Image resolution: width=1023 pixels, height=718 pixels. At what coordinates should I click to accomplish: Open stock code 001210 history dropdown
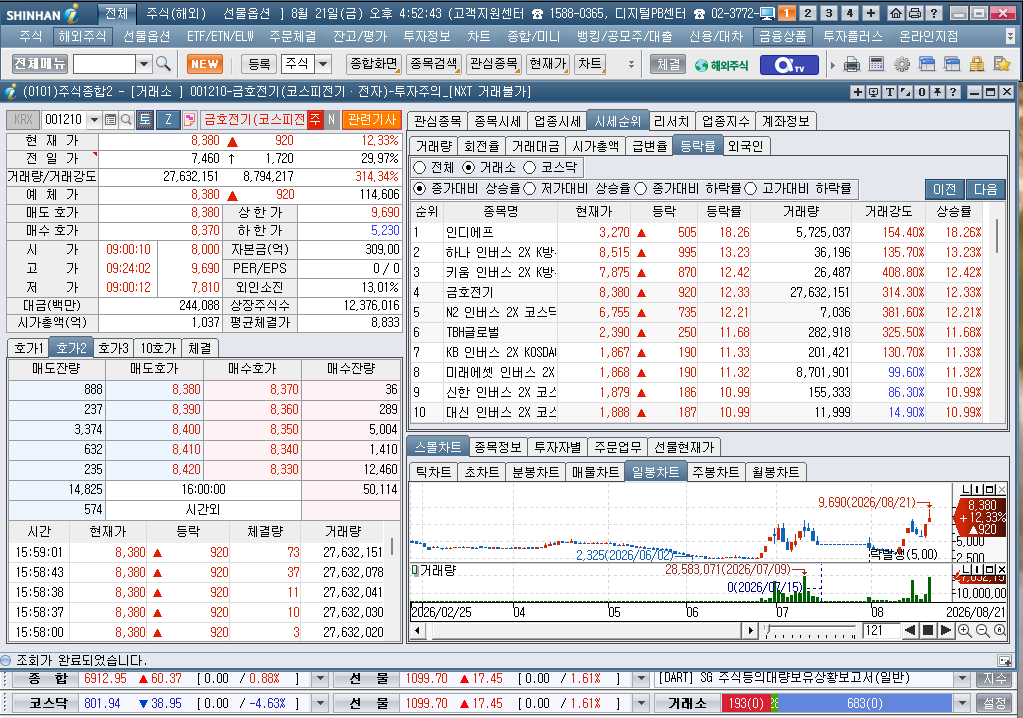pyautogui.click(x=95, y=119)
